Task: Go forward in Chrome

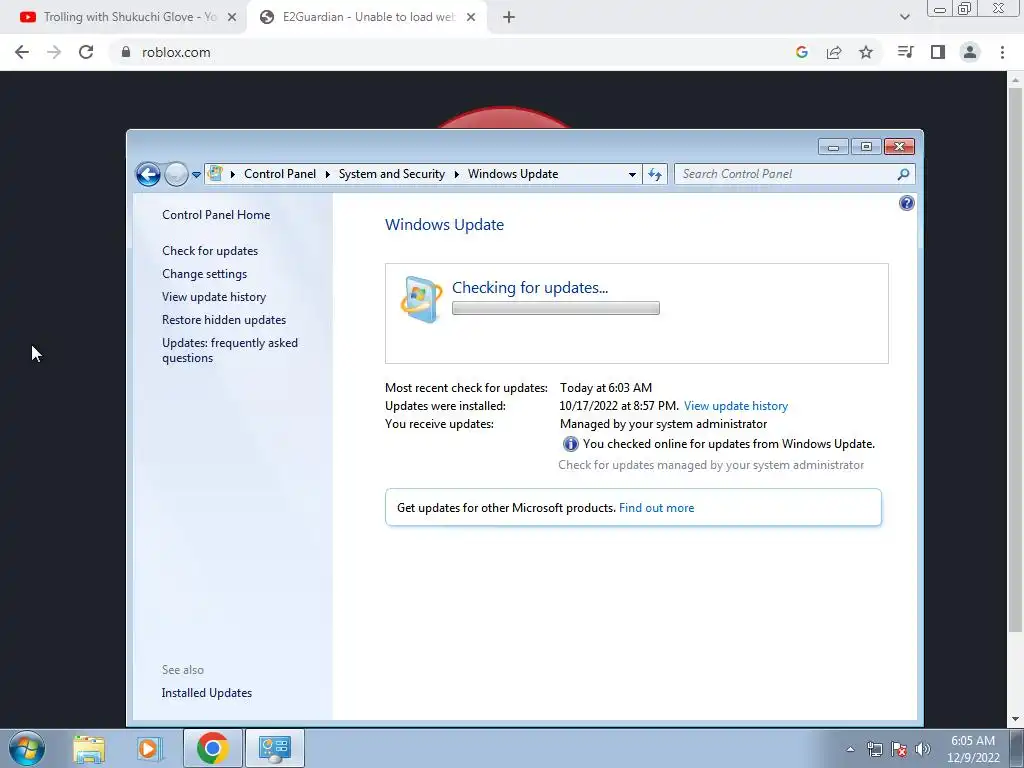Action: pyautogui.click(x=54, y=52)
